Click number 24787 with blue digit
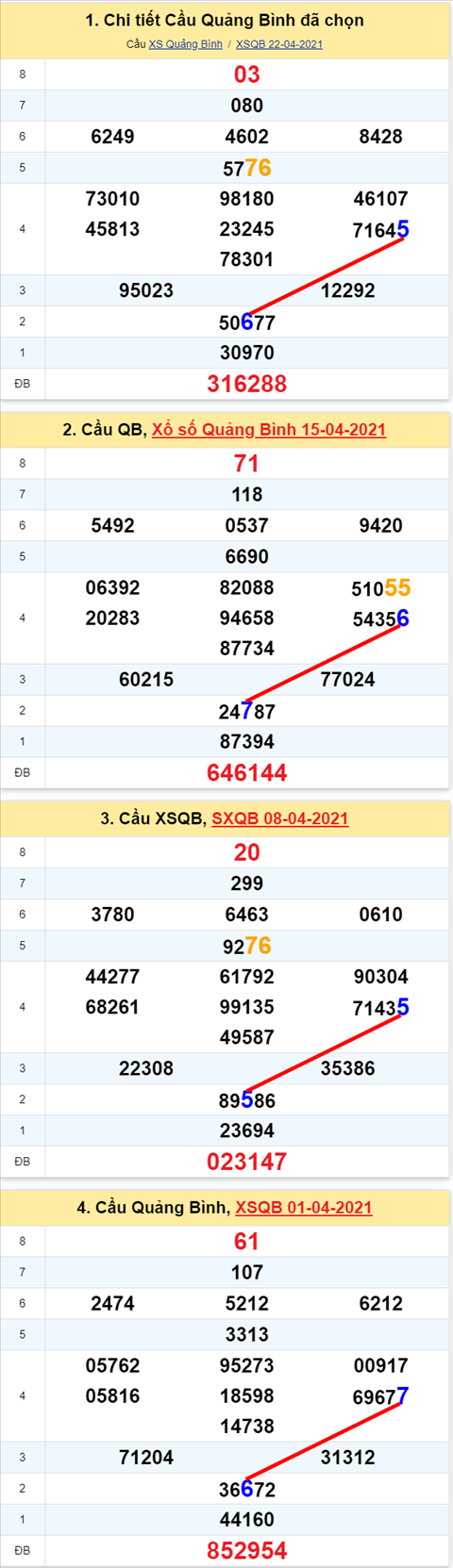This screenshot has width=453, height=1568. pos(247,712)
